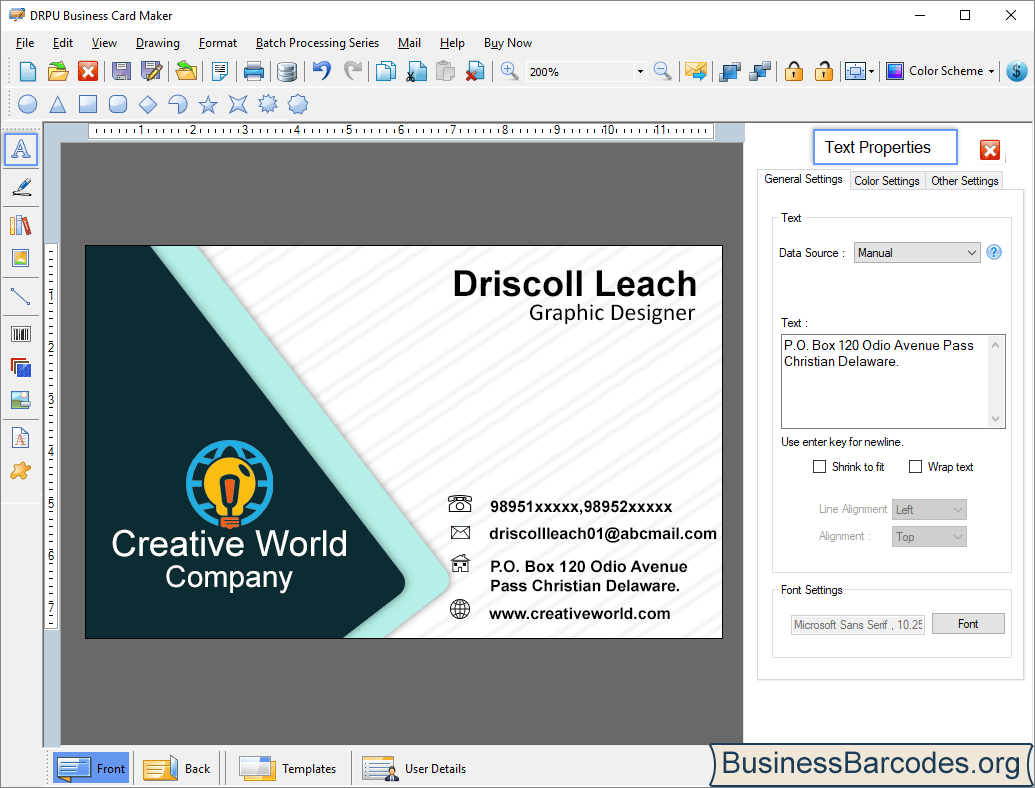
Task: Click inside the Text entry box
Action: [885, 381]
